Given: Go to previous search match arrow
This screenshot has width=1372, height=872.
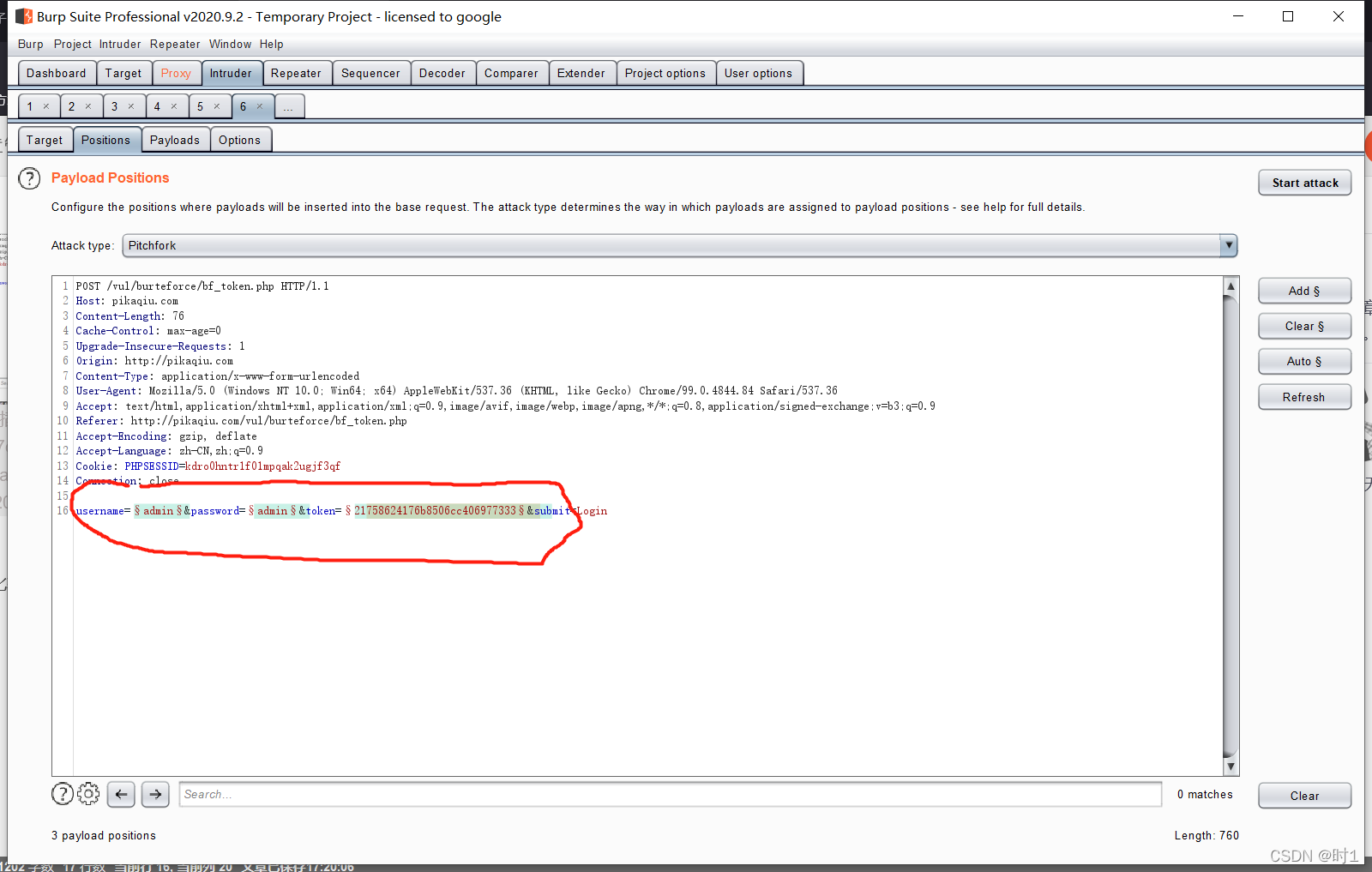Looking at the screenshot, I should [121, 794].
